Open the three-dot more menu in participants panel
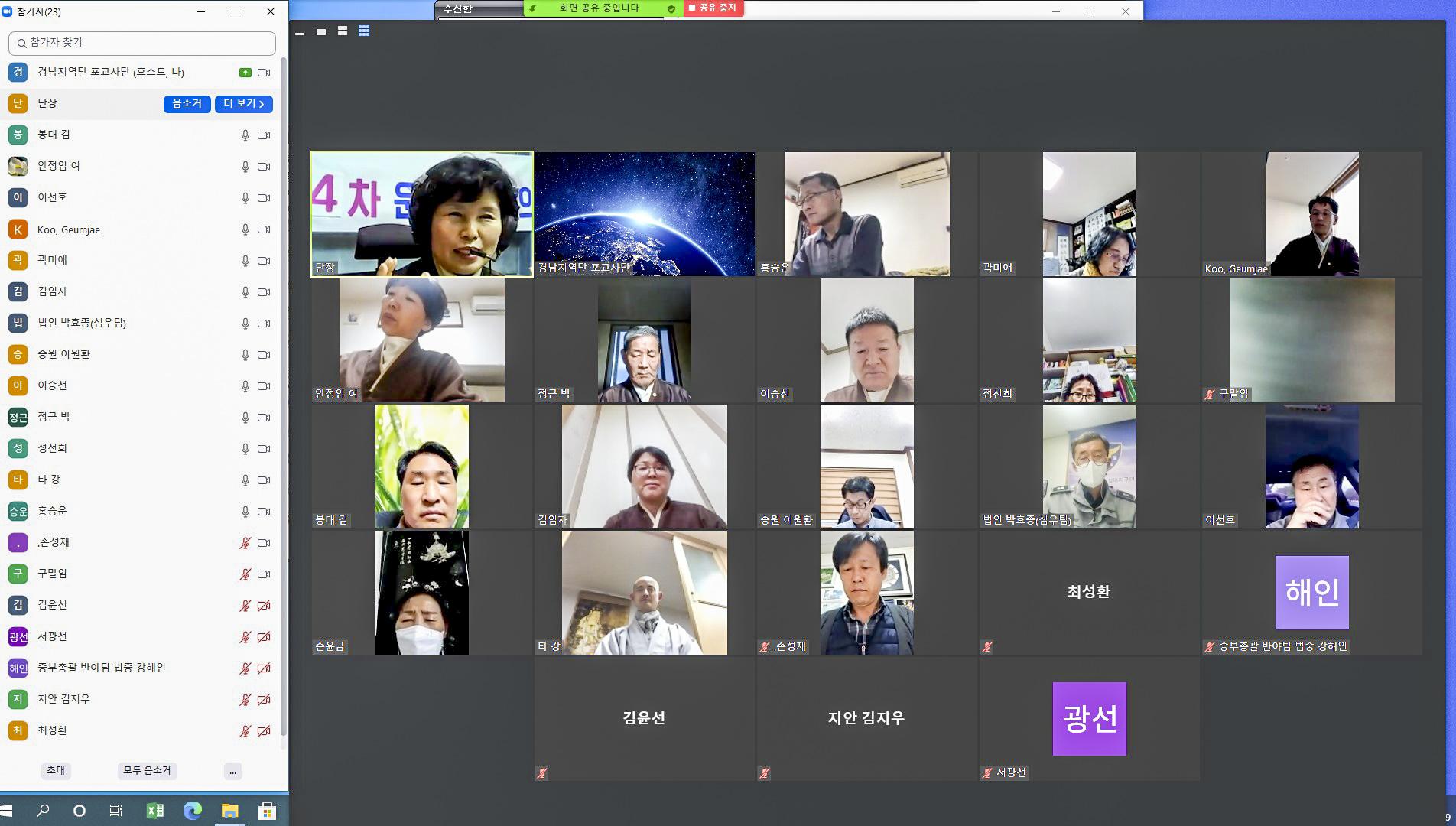 click(233, 771)
